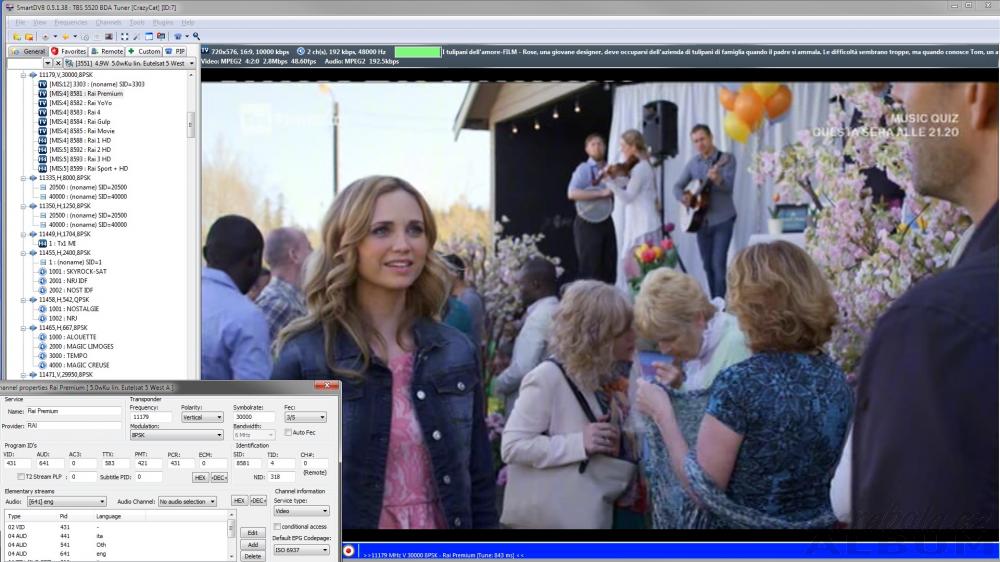Click radio icon of MAGIC CREUSE
The width and height of the screenshot is (1000, 562).
(43, 365)
